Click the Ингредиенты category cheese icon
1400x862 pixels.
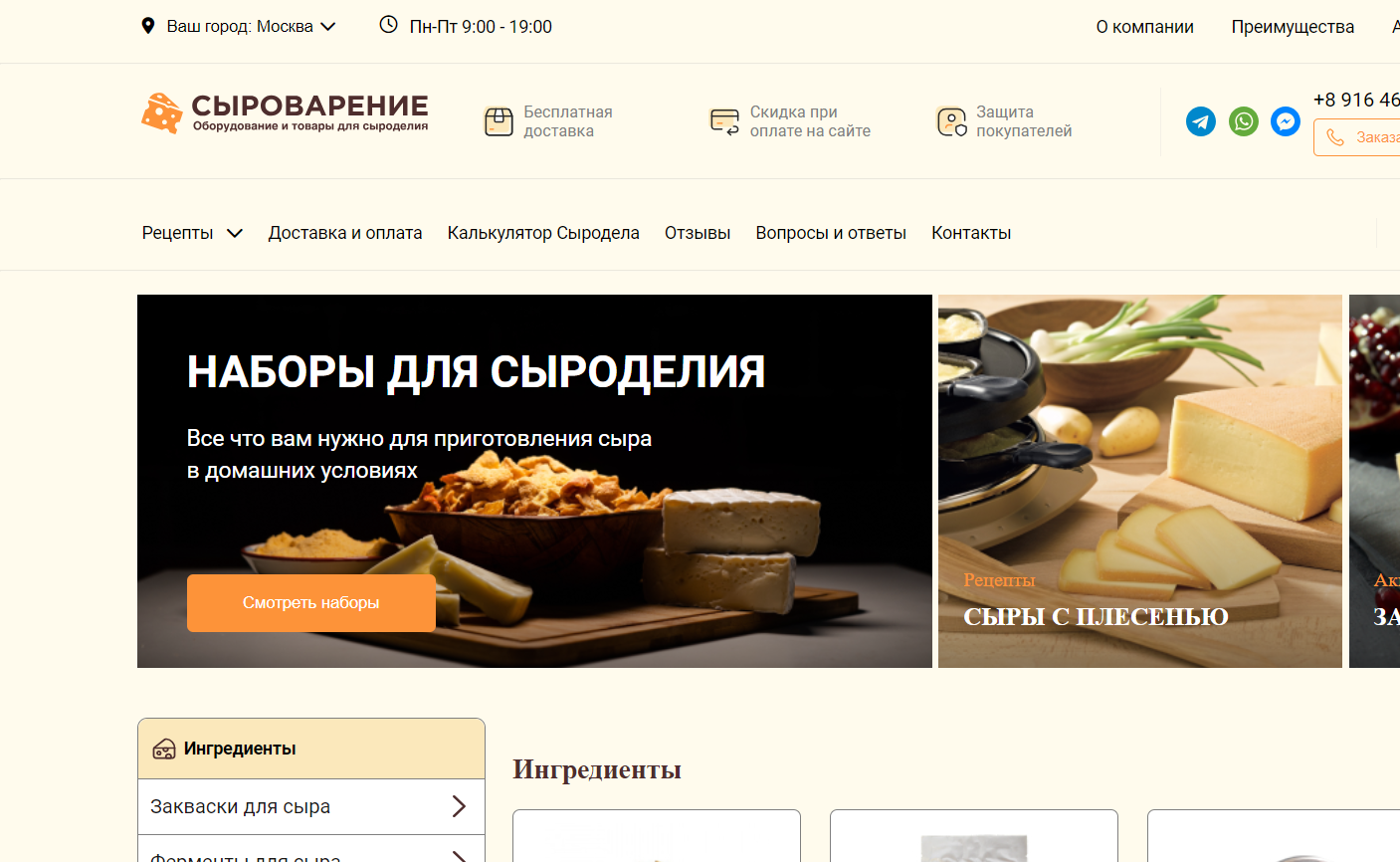[164, 749]
